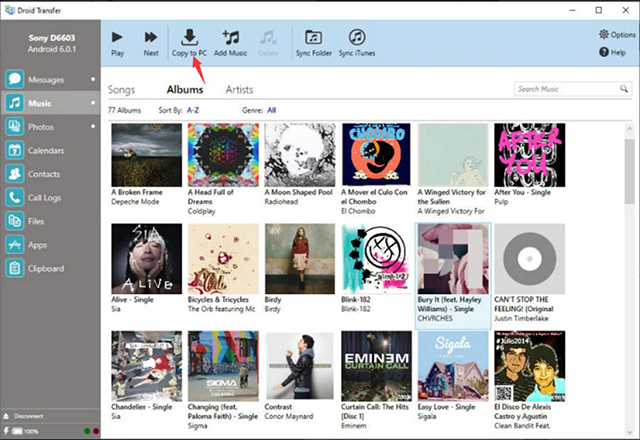Select A Winged Victory for the Sullen album
This screenshot has height=440, width=640.
(453, 155)
